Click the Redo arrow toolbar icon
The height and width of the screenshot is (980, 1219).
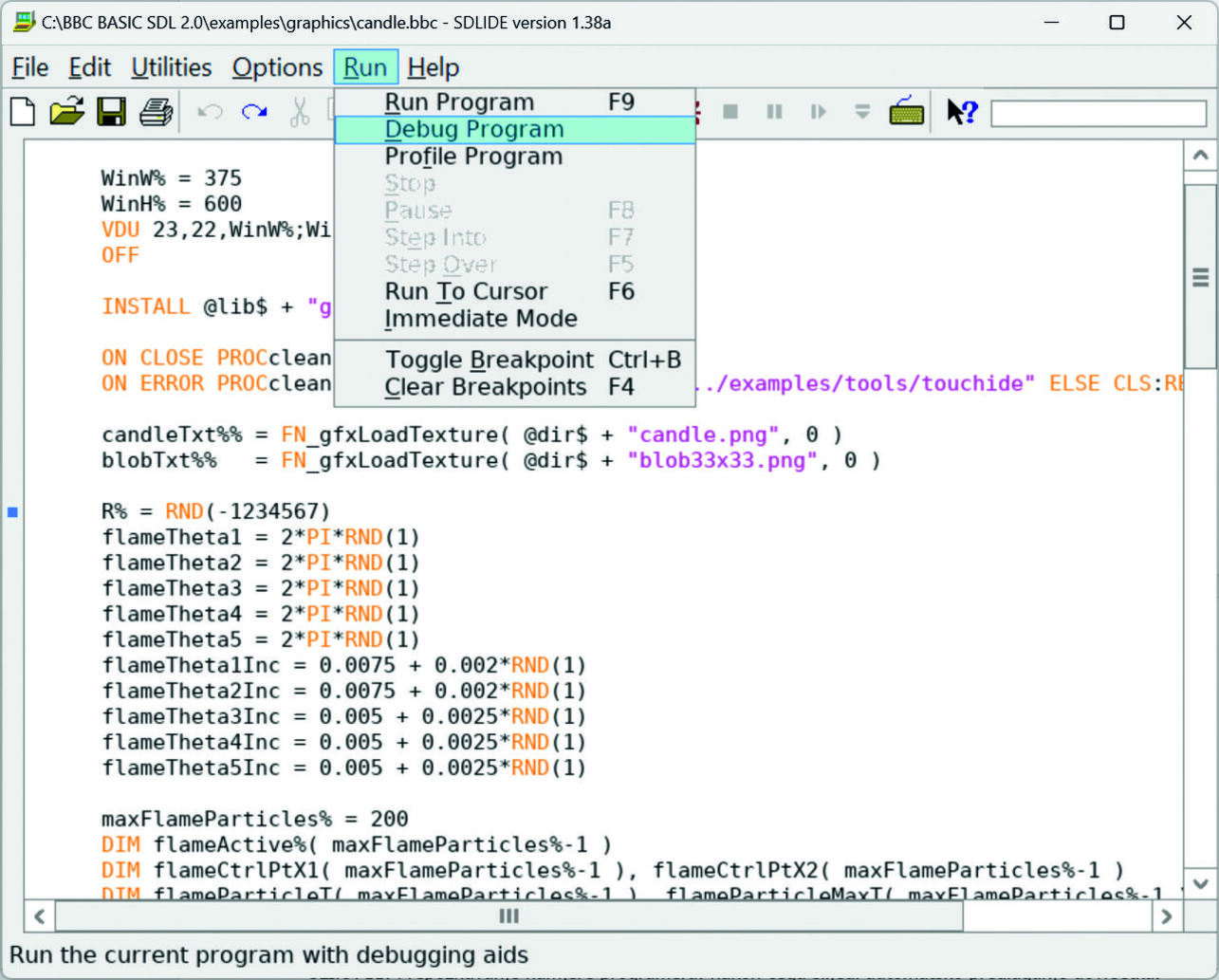pos(254,112)
